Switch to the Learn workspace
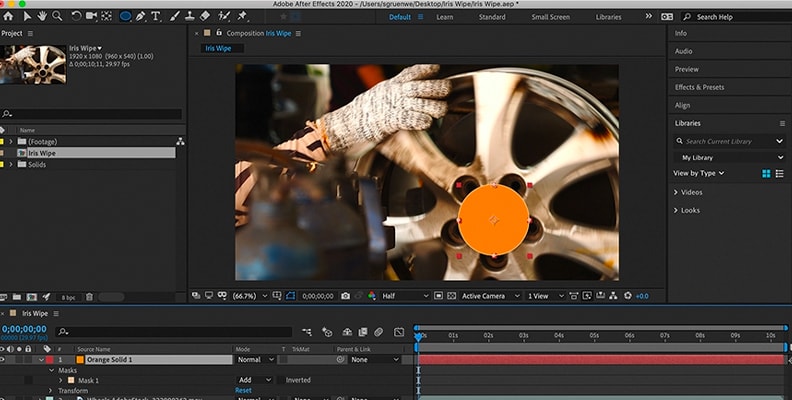792x400 pixels. (442, 17)
